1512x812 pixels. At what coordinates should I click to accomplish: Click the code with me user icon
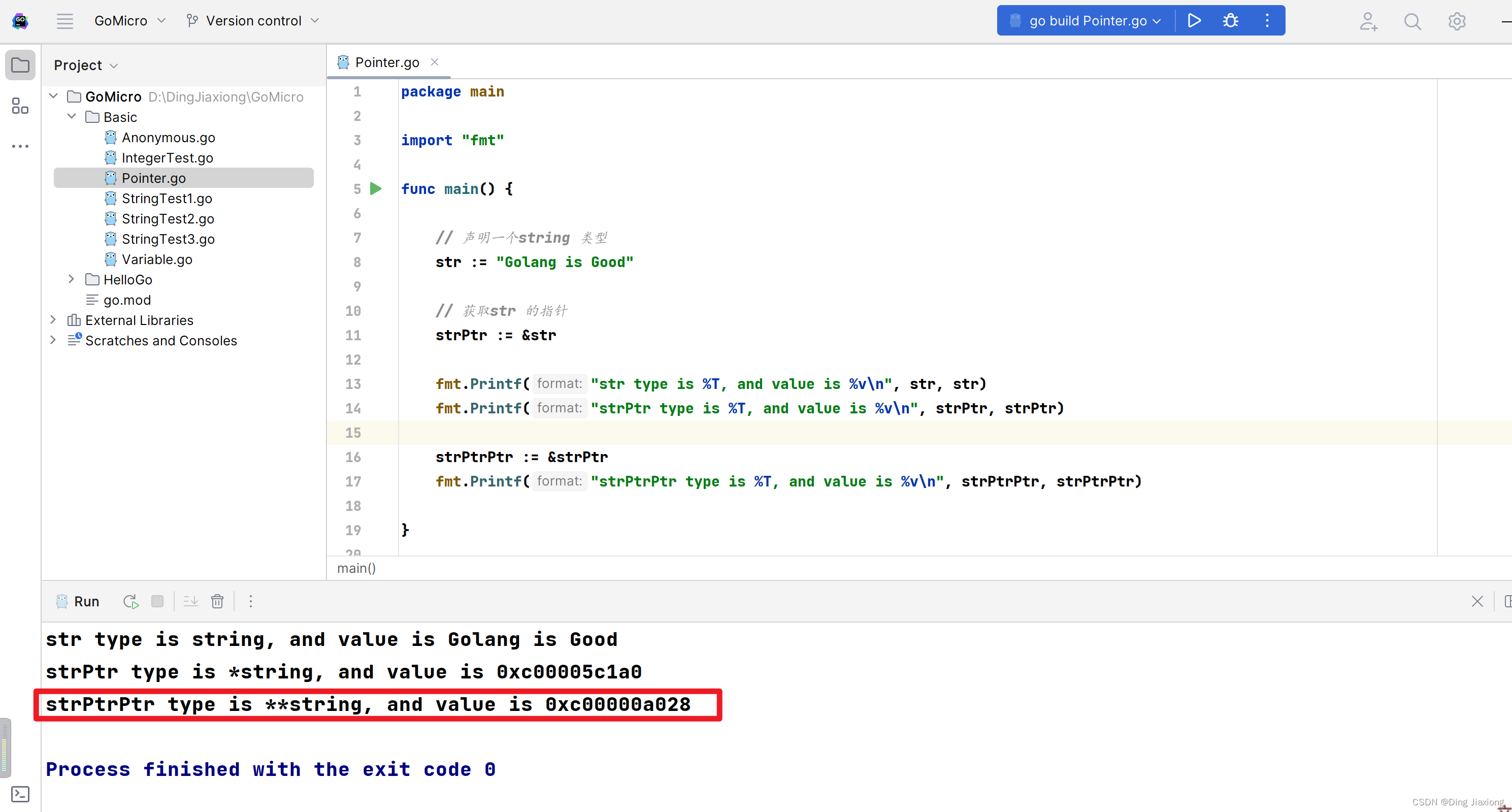pyautogui.click(x=1368, y=22)
